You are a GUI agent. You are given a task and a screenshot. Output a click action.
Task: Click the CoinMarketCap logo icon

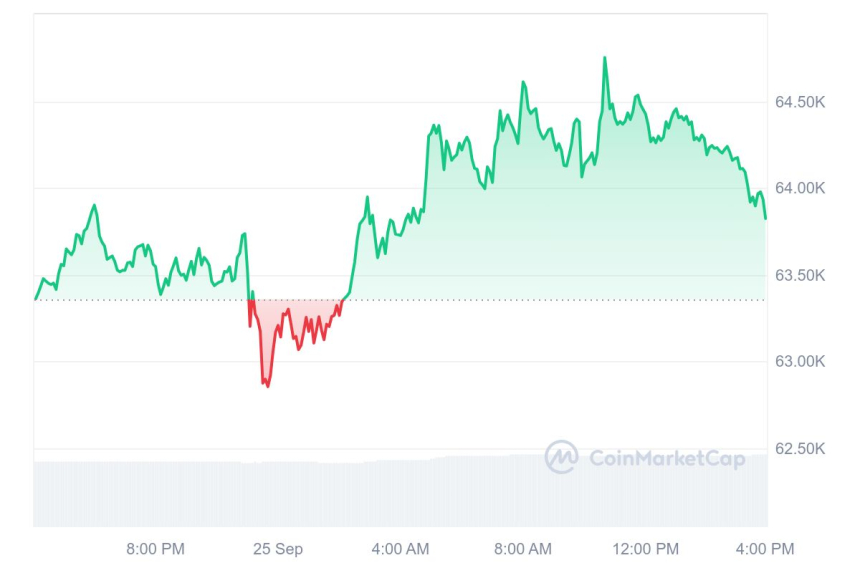(x=561, y=457)
